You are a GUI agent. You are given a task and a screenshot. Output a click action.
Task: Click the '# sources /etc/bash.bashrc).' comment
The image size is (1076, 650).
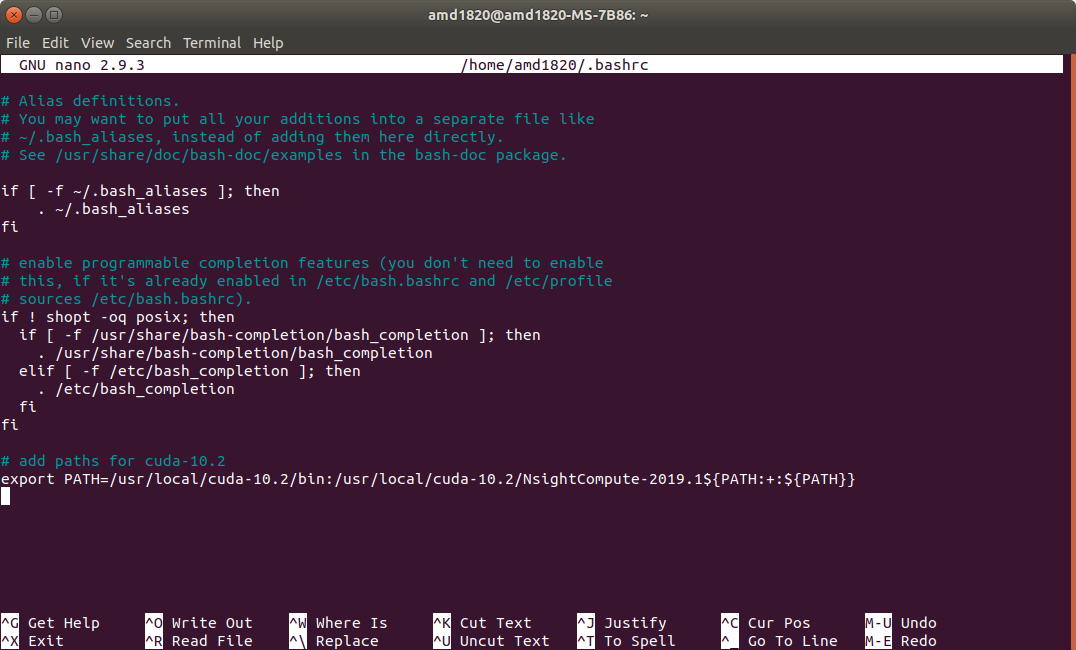pos(127,299)
